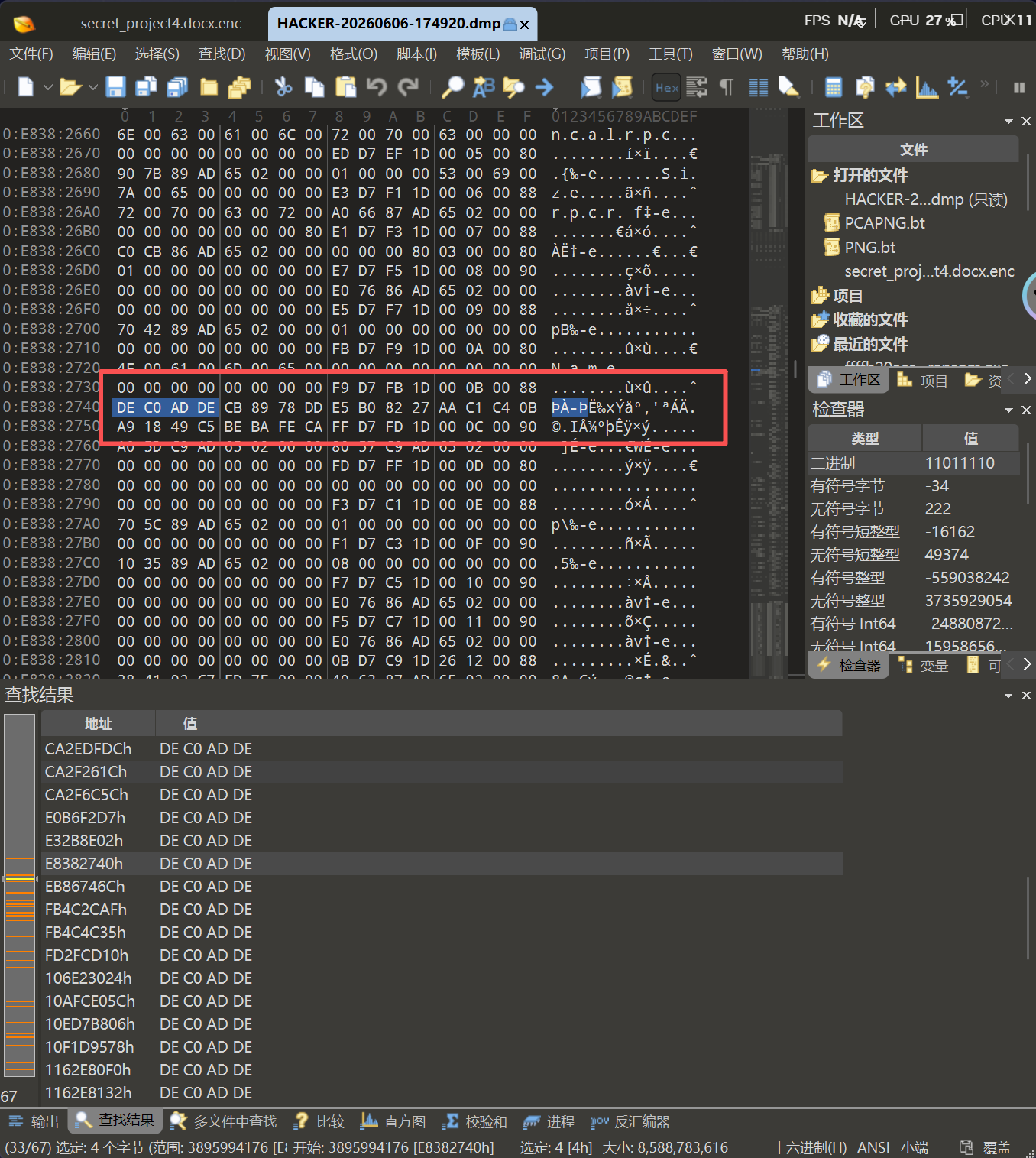
Task: Open the Calculator tool icon
Action: point(834,87)
